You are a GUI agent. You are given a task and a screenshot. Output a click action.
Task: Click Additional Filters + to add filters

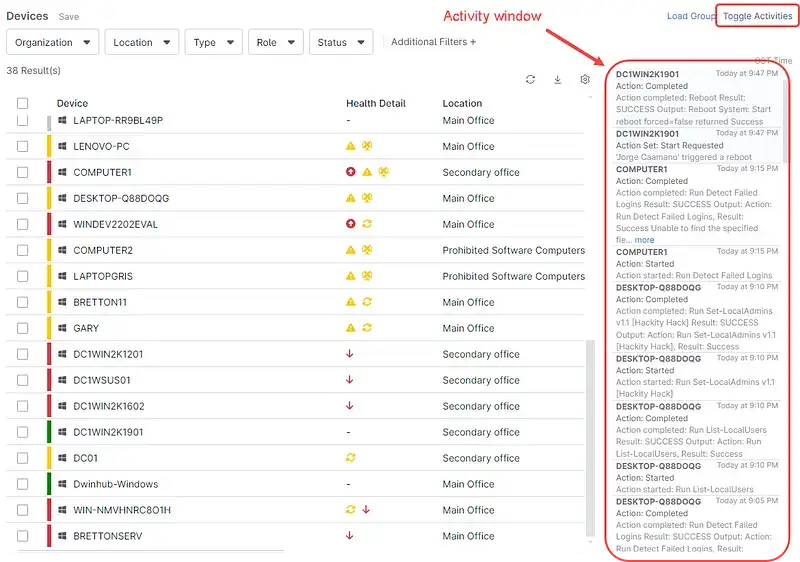tap(434, 42)
